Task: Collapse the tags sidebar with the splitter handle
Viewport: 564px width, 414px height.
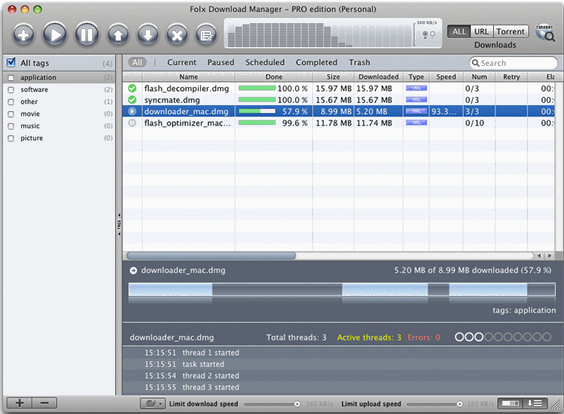Action: 119,225
